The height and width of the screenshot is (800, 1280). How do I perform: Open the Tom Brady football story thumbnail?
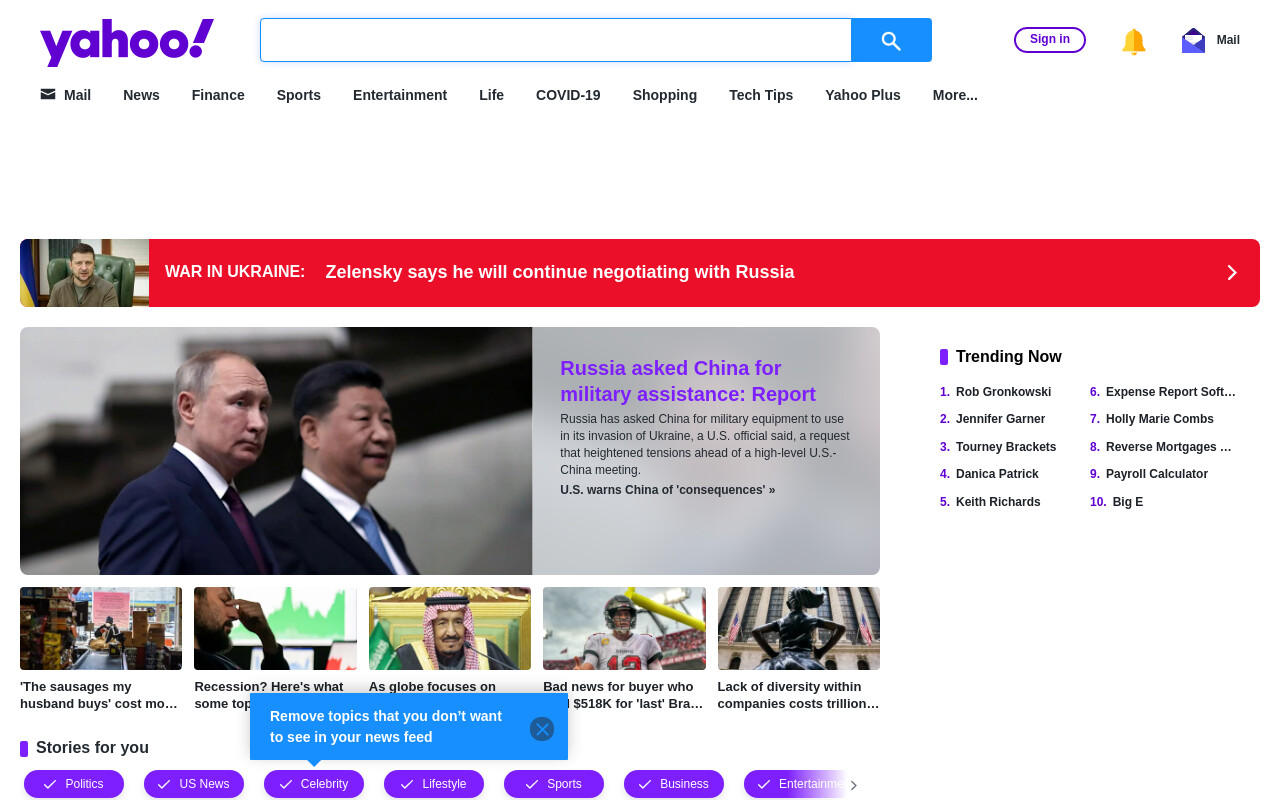point(624,628)
